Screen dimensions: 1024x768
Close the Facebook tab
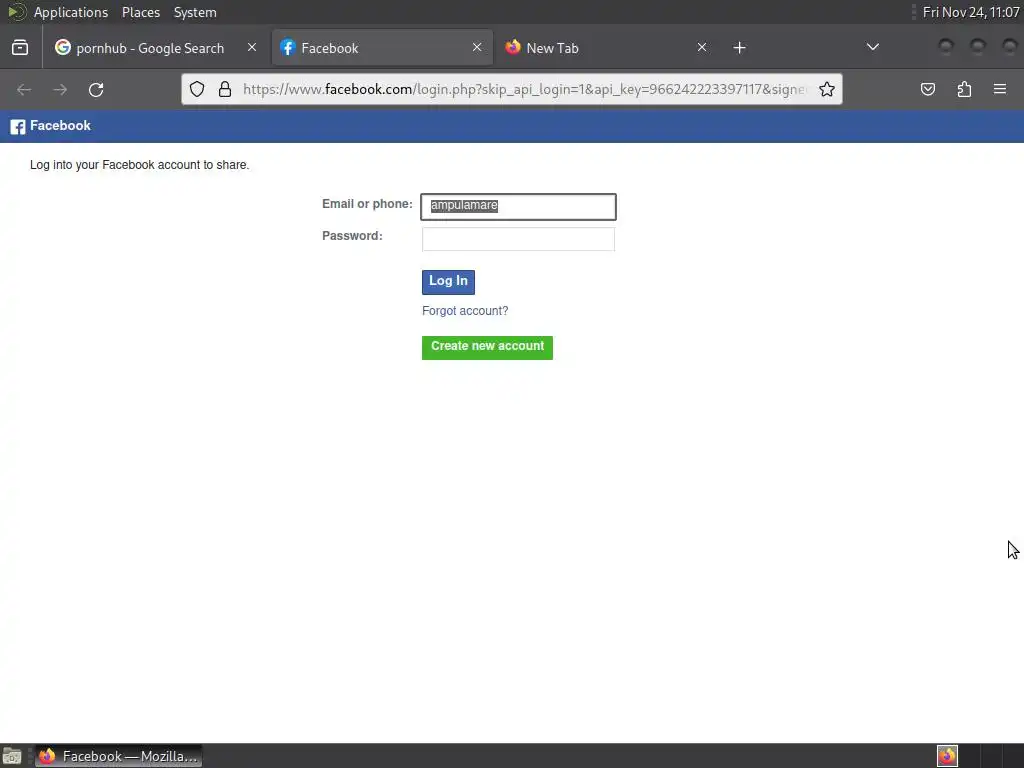[477, 48]
